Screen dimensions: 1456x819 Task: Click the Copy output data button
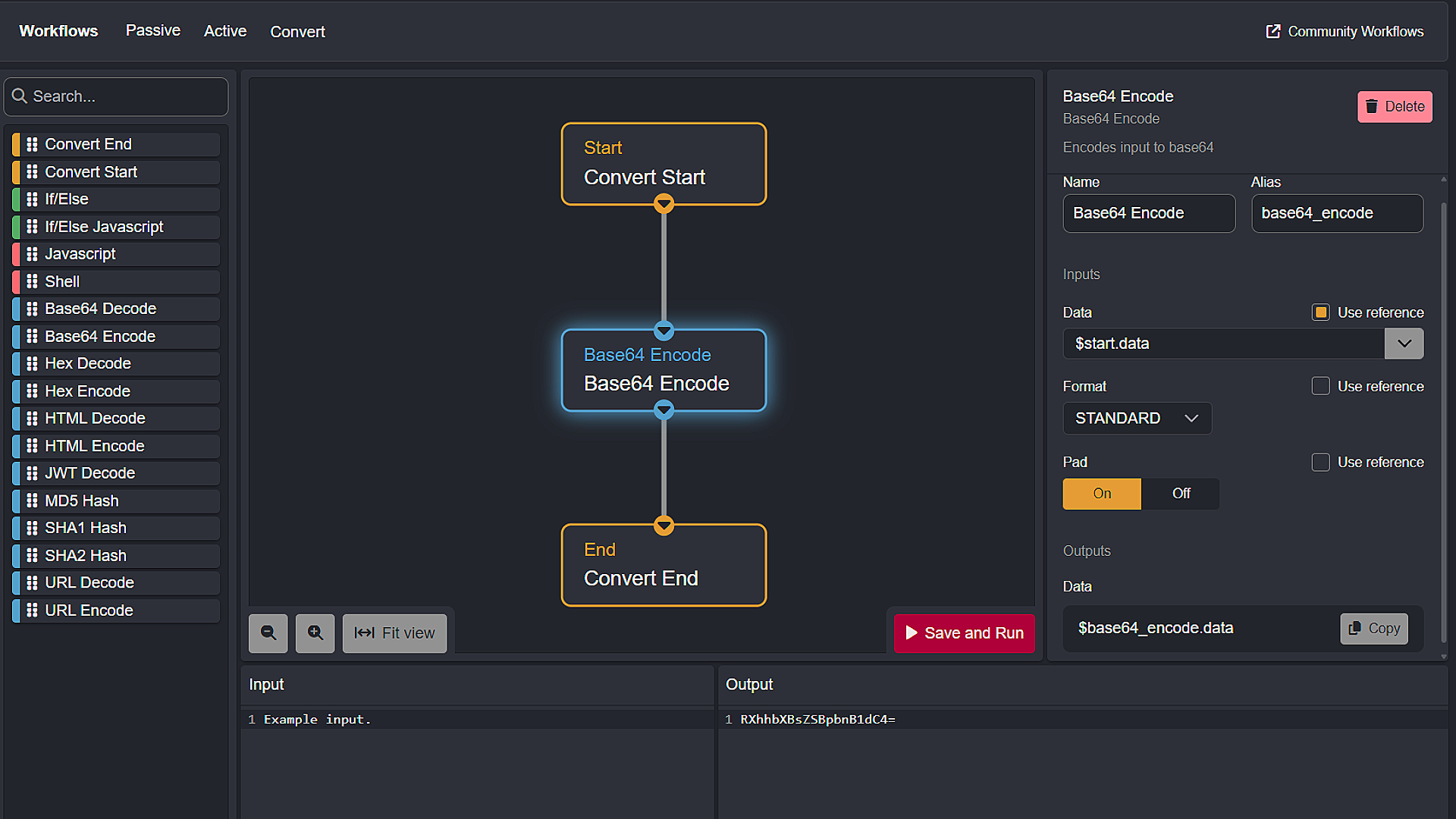pyautogui.click(x=1375, y=627)
